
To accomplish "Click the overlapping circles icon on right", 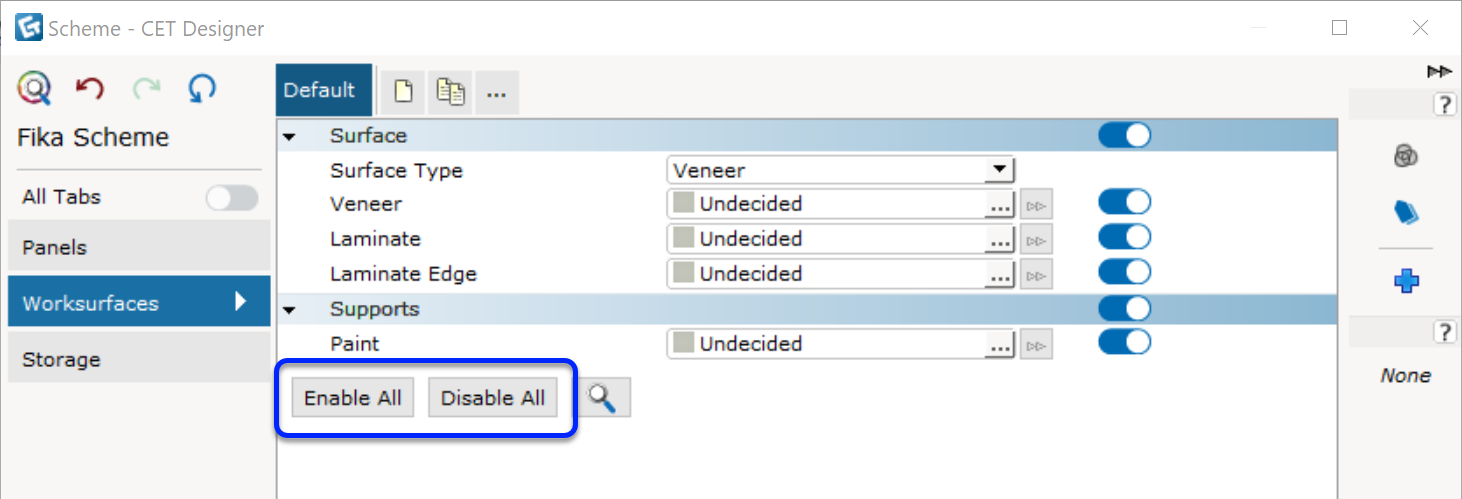I will pos(1405,155).
